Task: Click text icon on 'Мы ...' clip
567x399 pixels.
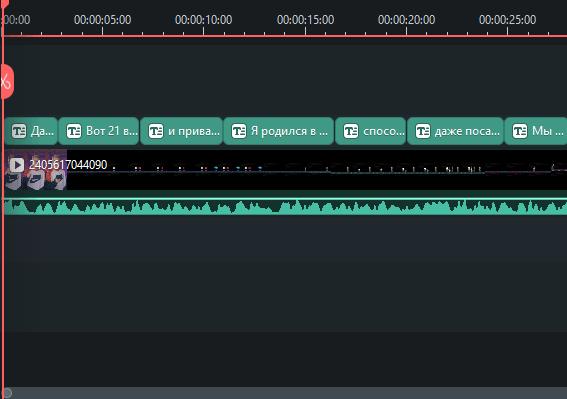Action: pos(520,131)
